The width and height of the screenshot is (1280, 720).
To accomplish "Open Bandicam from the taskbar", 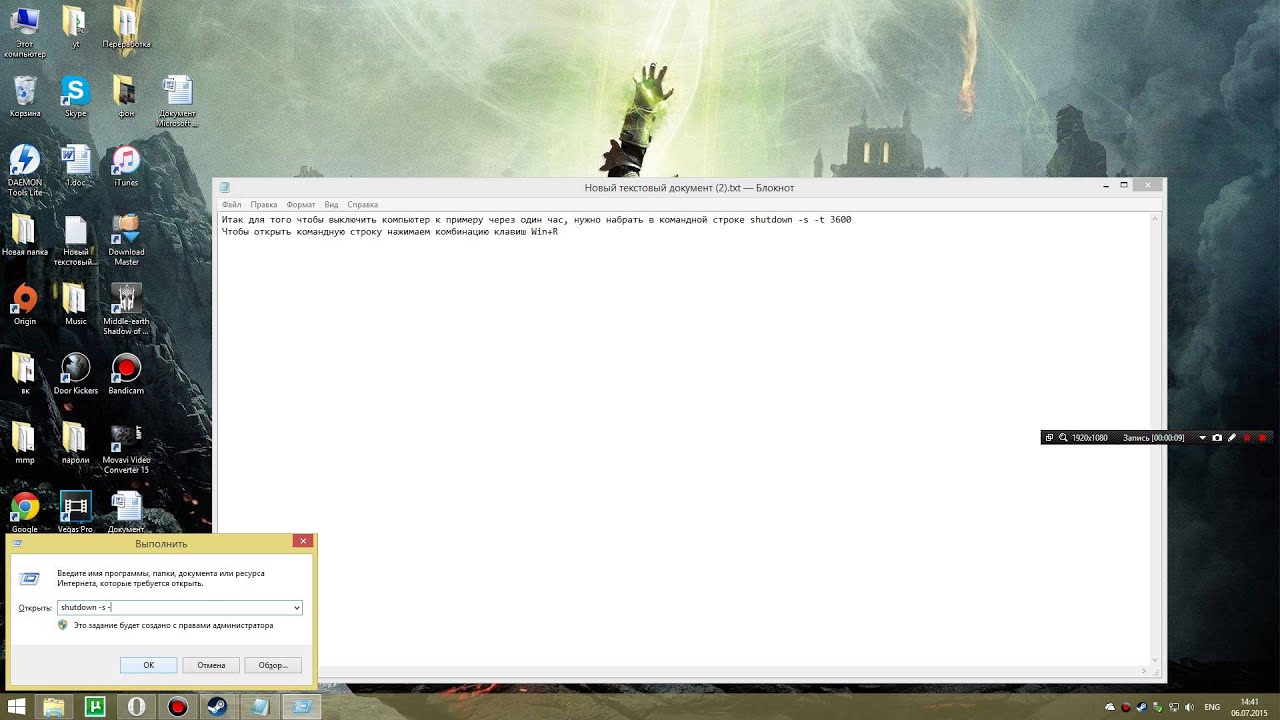I will click(x=178, y=707).
